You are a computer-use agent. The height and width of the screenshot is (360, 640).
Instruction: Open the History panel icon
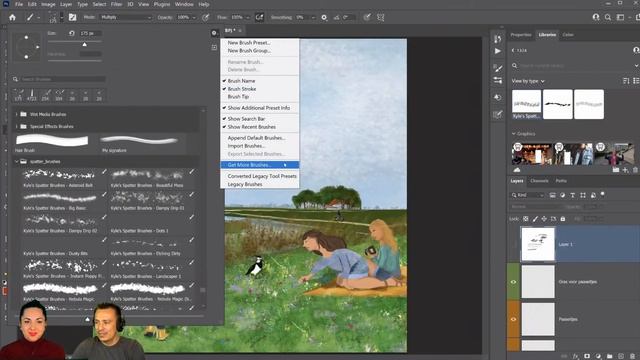498,39
